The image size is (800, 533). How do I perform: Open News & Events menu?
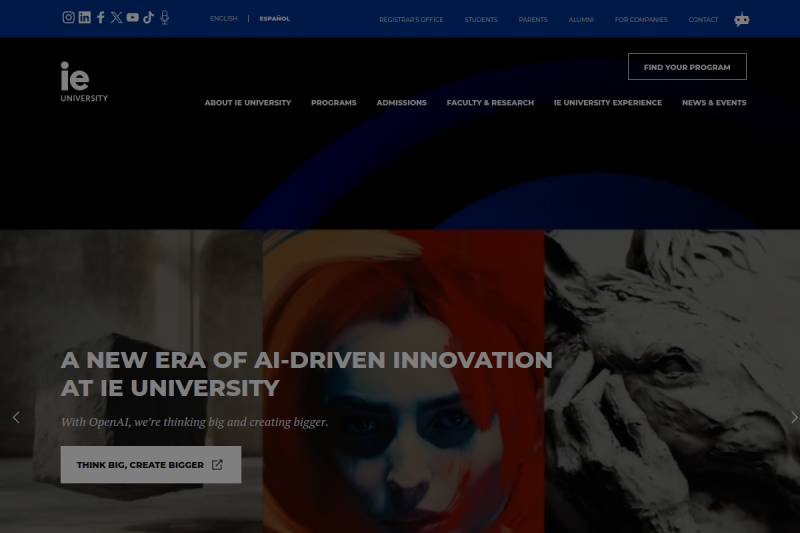click(714, 103)
